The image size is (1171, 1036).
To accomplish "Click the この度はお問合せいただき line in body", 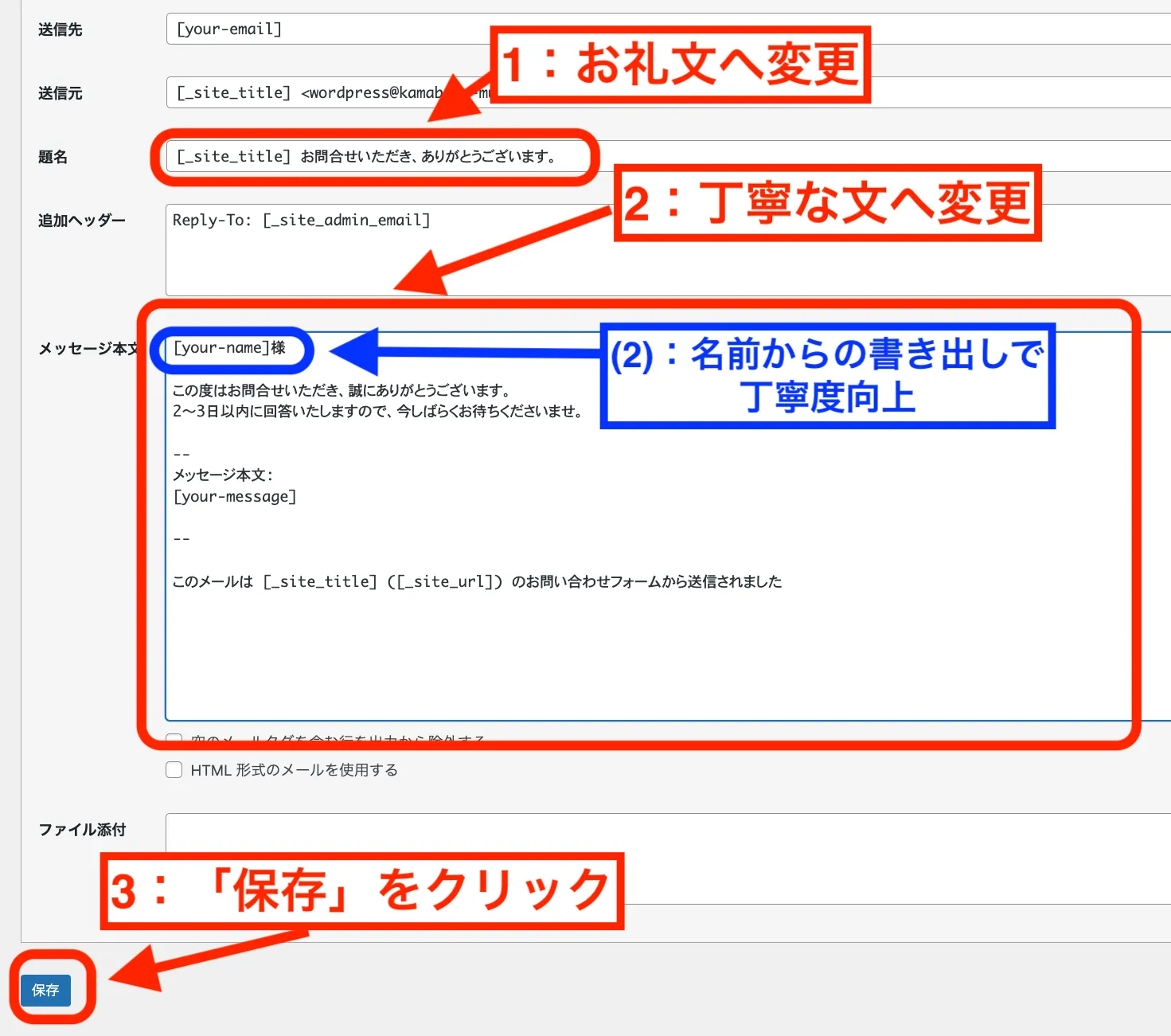I will click(x=342, y=390).
